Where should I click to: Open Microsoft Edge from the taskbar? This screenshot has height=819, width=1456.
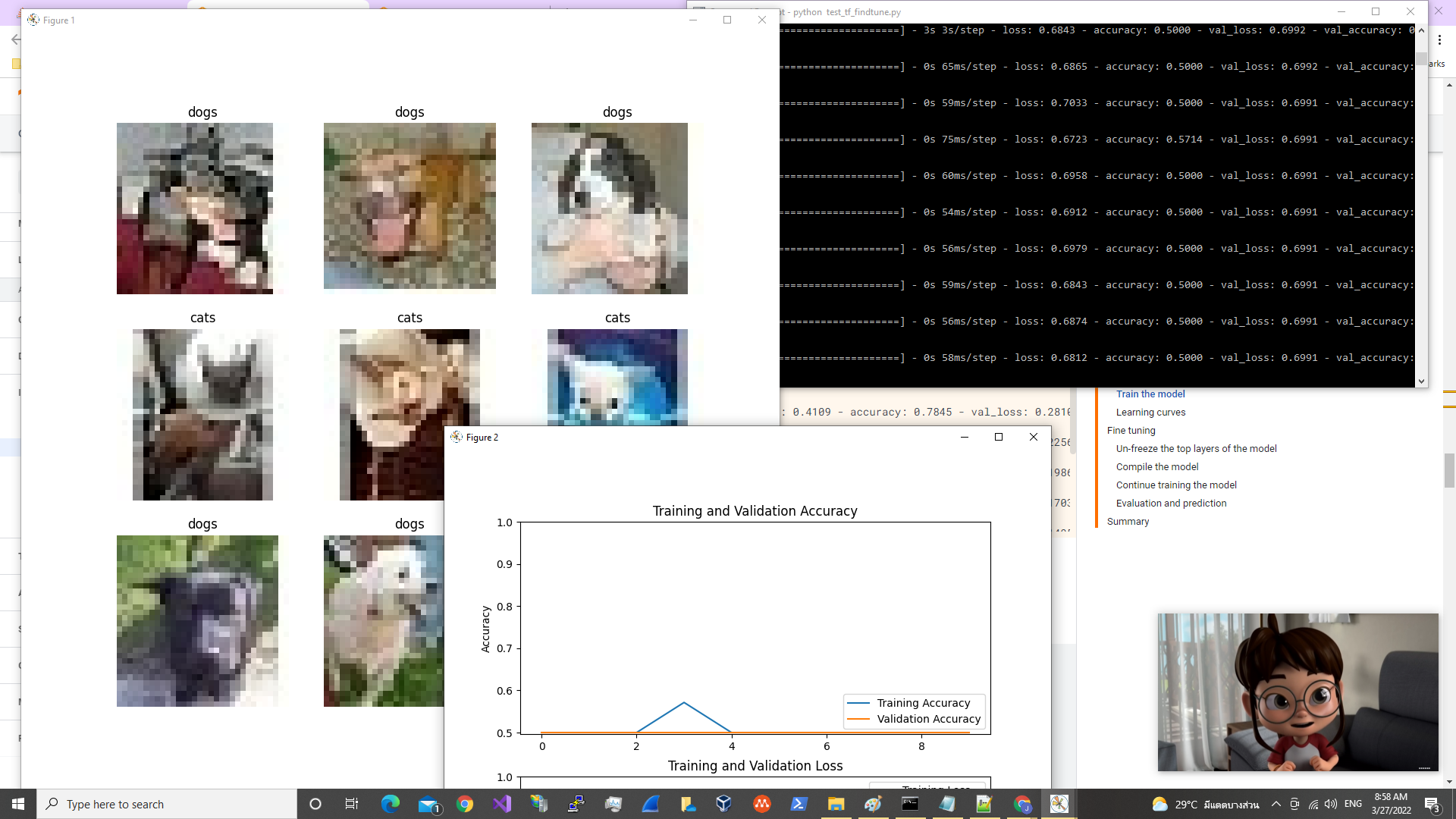coord(391,804)
